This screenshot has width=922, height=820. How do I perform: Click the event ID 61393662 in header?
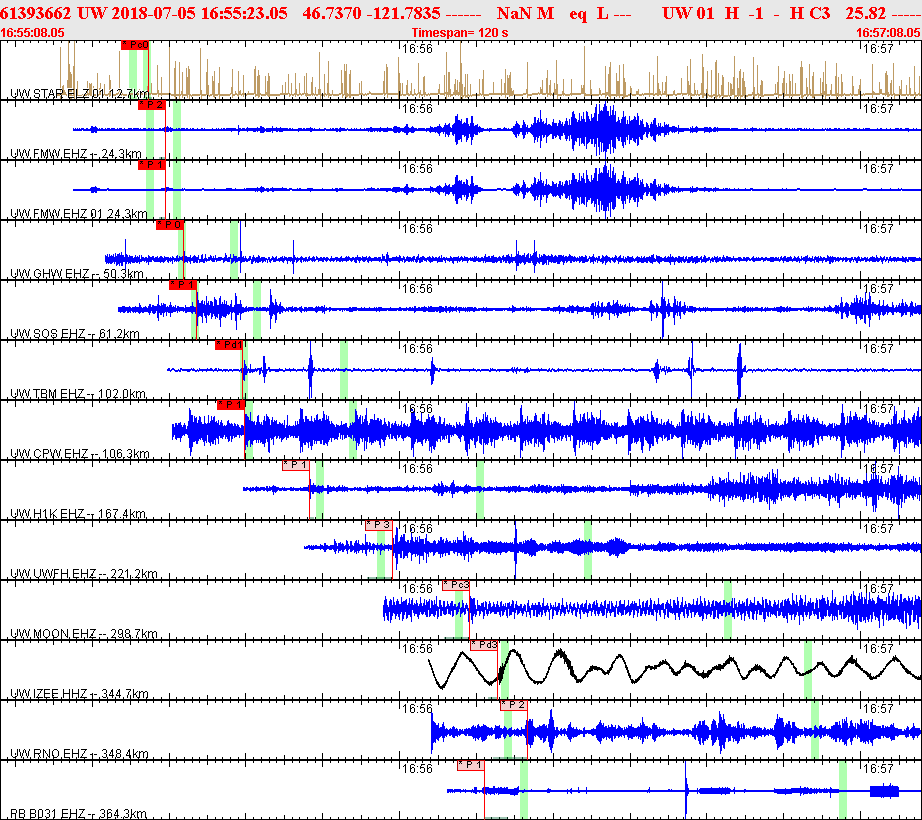tap(36, 13)
